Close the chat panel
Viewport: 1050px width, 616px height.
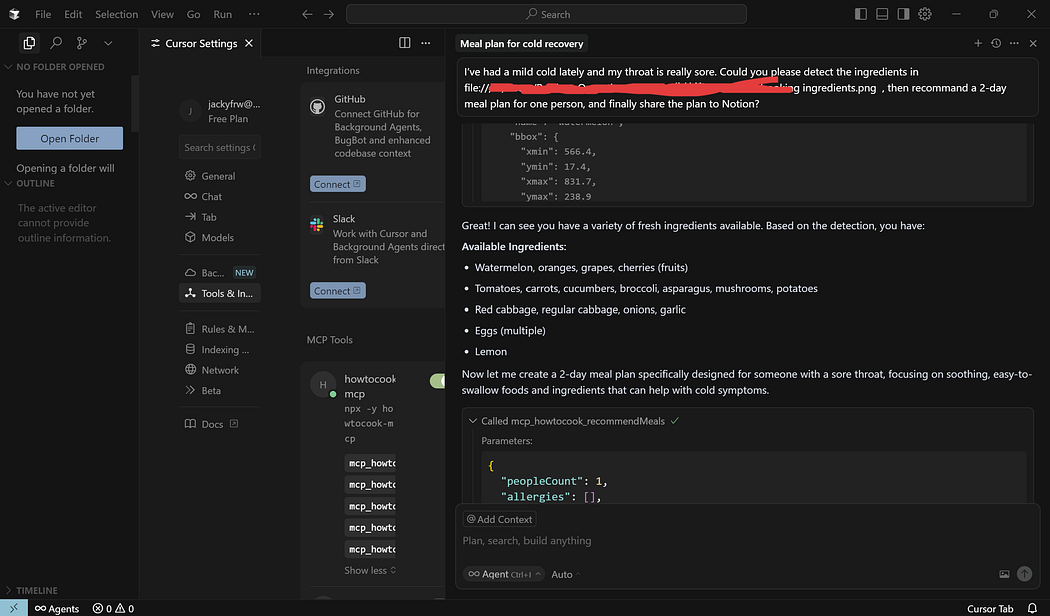coord(1033,43)
